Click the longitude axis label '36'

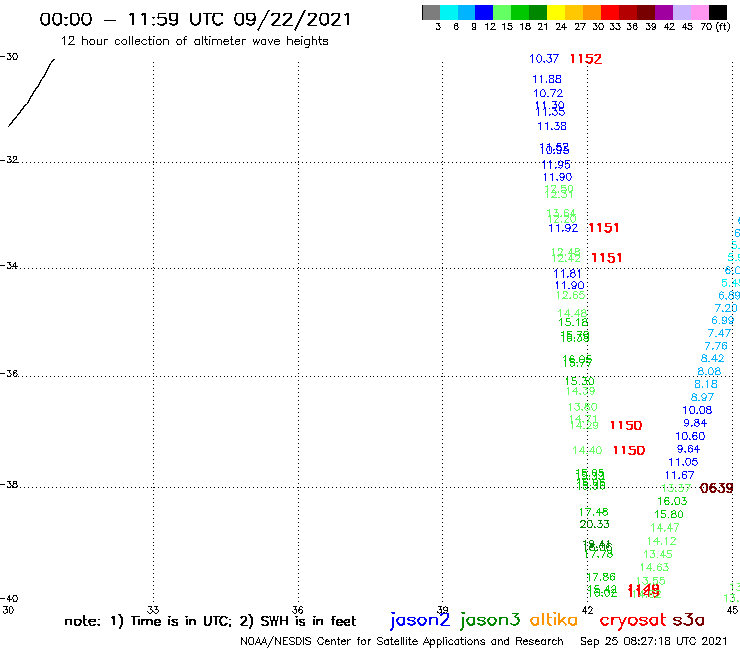[297, 610]
